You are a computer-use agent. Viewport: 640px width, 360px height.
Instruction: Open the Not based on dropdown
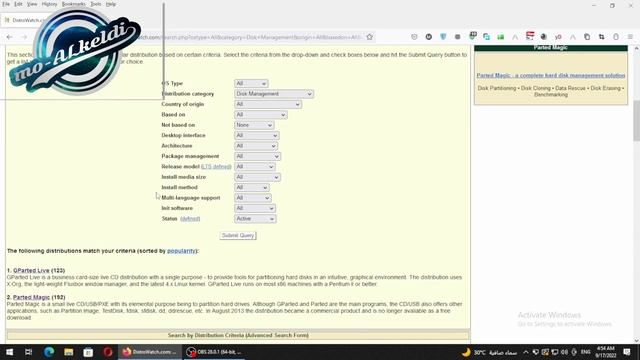[x=254, y=125]
